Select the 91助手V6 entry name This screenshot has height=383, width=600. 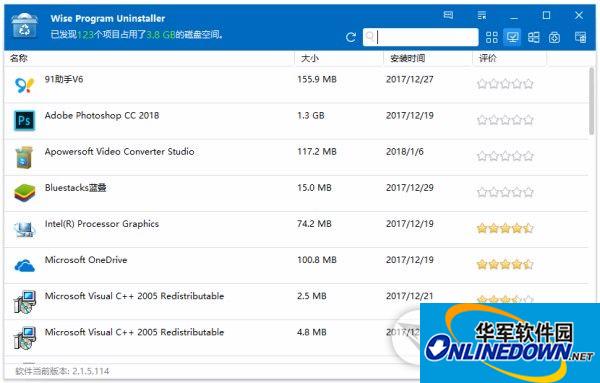tap(64, 79)
